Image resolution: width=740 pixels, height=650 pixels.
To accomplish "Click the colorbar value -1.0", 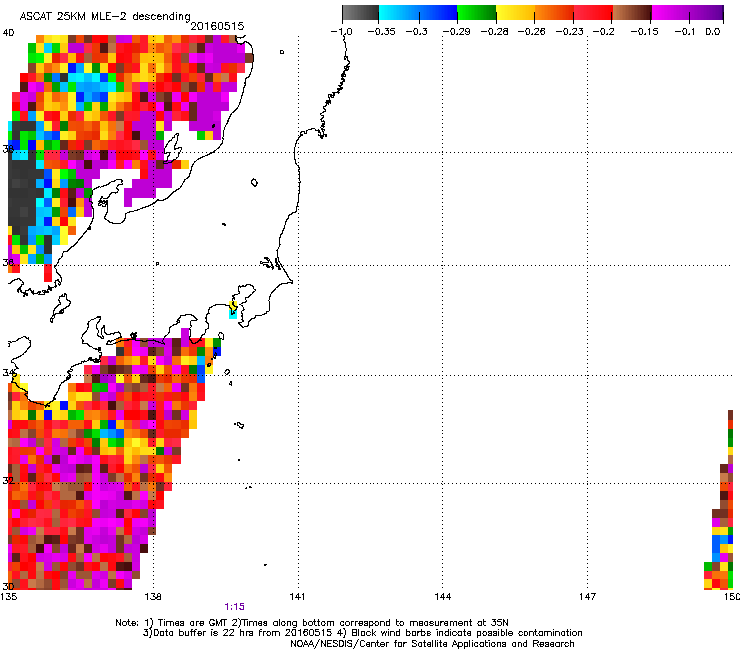I will point(341,32).
